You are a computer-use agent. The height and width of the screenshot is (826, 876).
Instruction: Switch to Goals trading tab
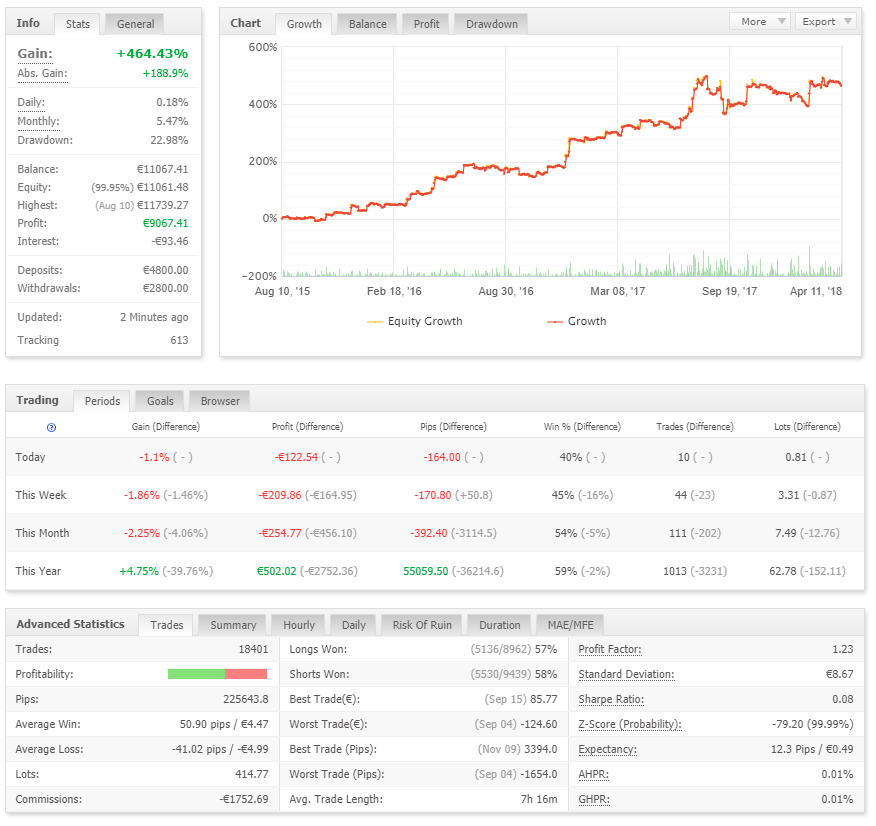(x=160, y=401)
